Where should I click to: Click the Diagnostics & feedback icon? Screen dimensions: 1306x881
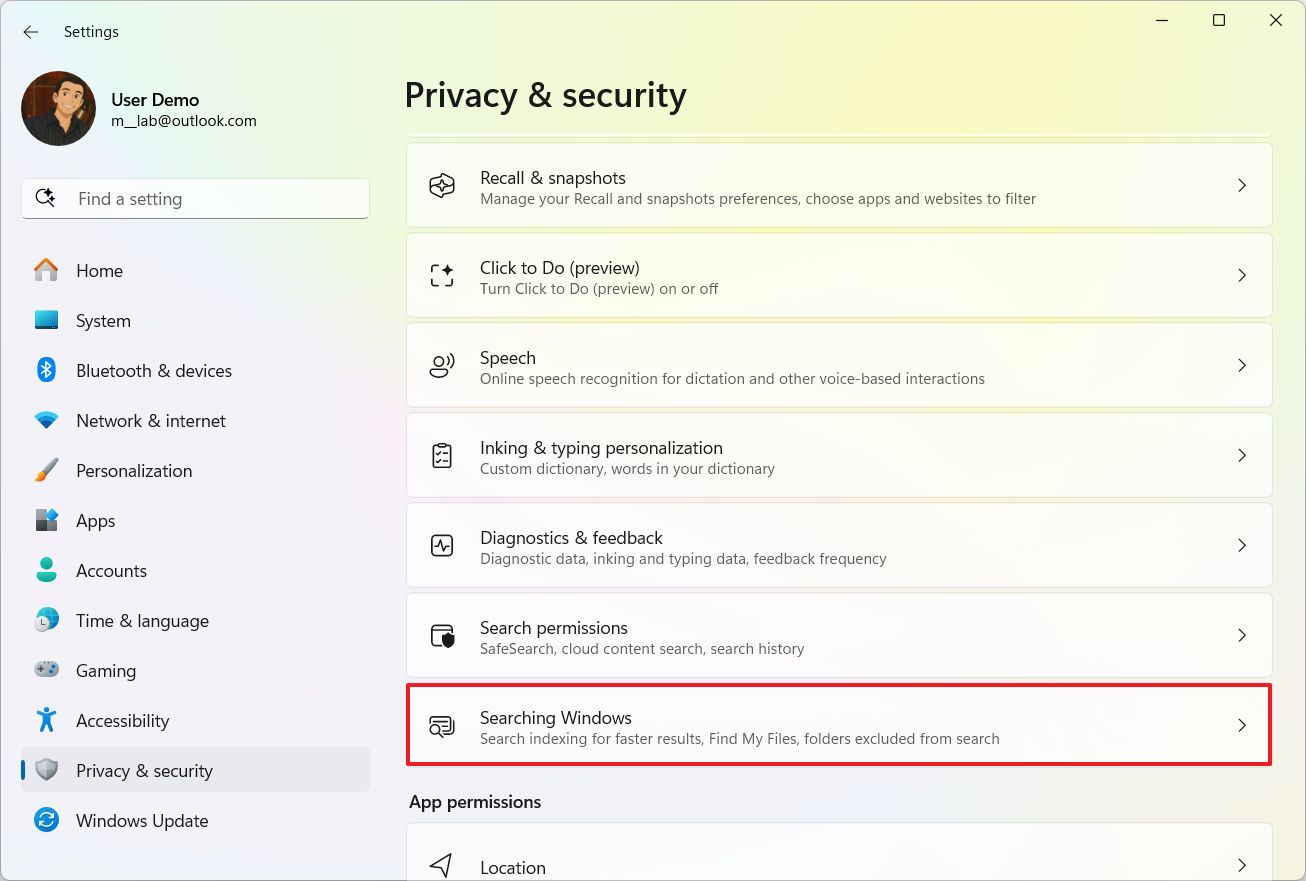pyautogui.click(x=442, y=546)
